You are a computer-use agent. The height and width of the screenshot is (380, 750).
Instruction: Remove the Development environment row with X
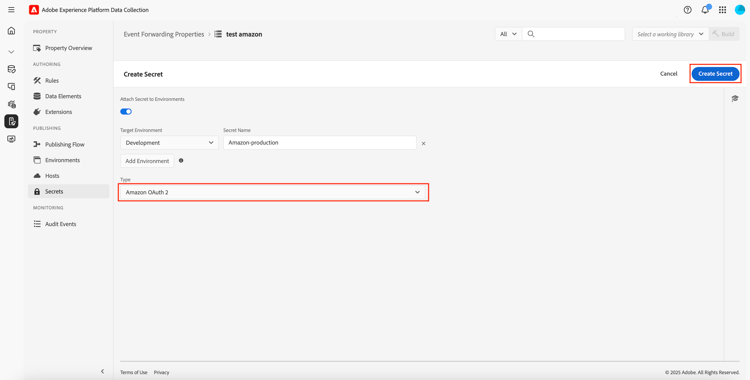[423, 143]
